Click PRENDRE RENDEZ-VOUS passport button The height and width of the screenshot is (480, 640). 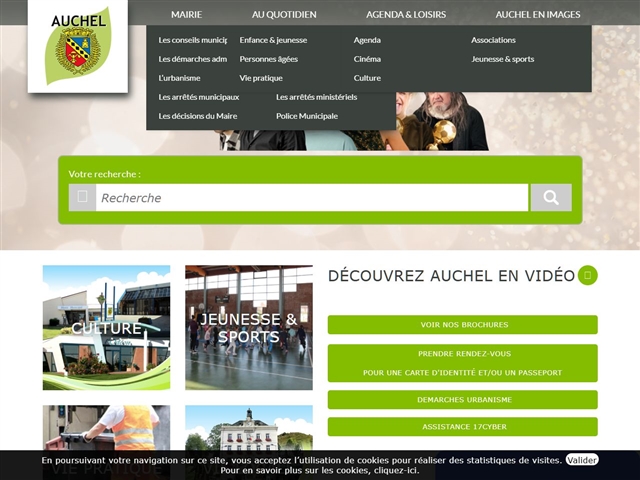point(462,363)
